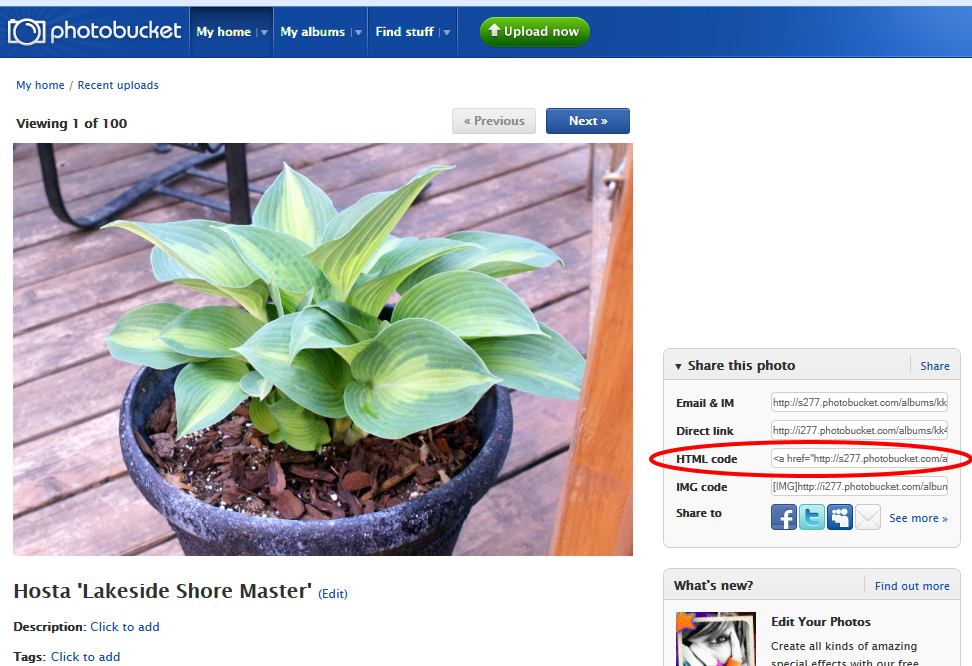Open the Find stuff menu
Image resolution: width=972 pixels, height=666 pixels.
(x=404, y=32)
